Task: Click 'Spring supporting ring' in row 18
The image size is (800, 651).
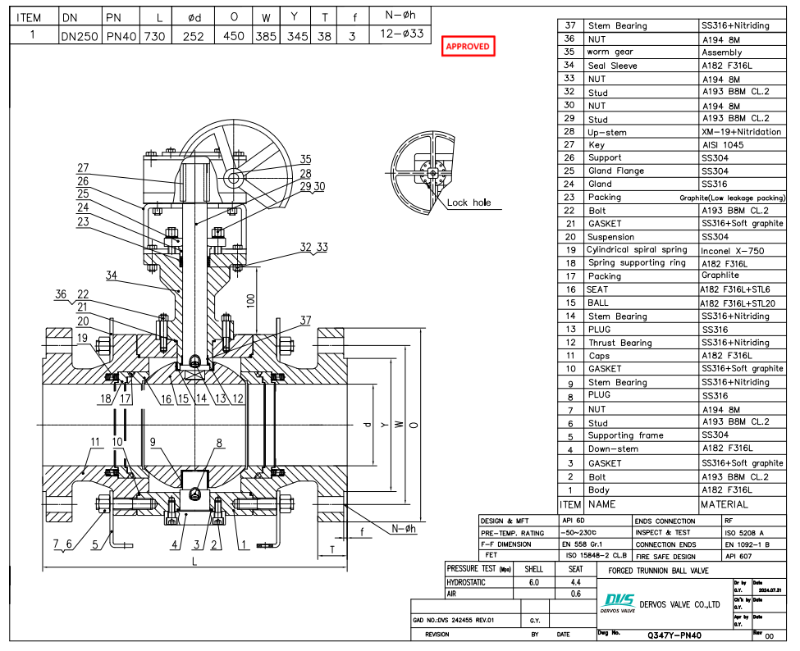Action: [x=637, y=263]
